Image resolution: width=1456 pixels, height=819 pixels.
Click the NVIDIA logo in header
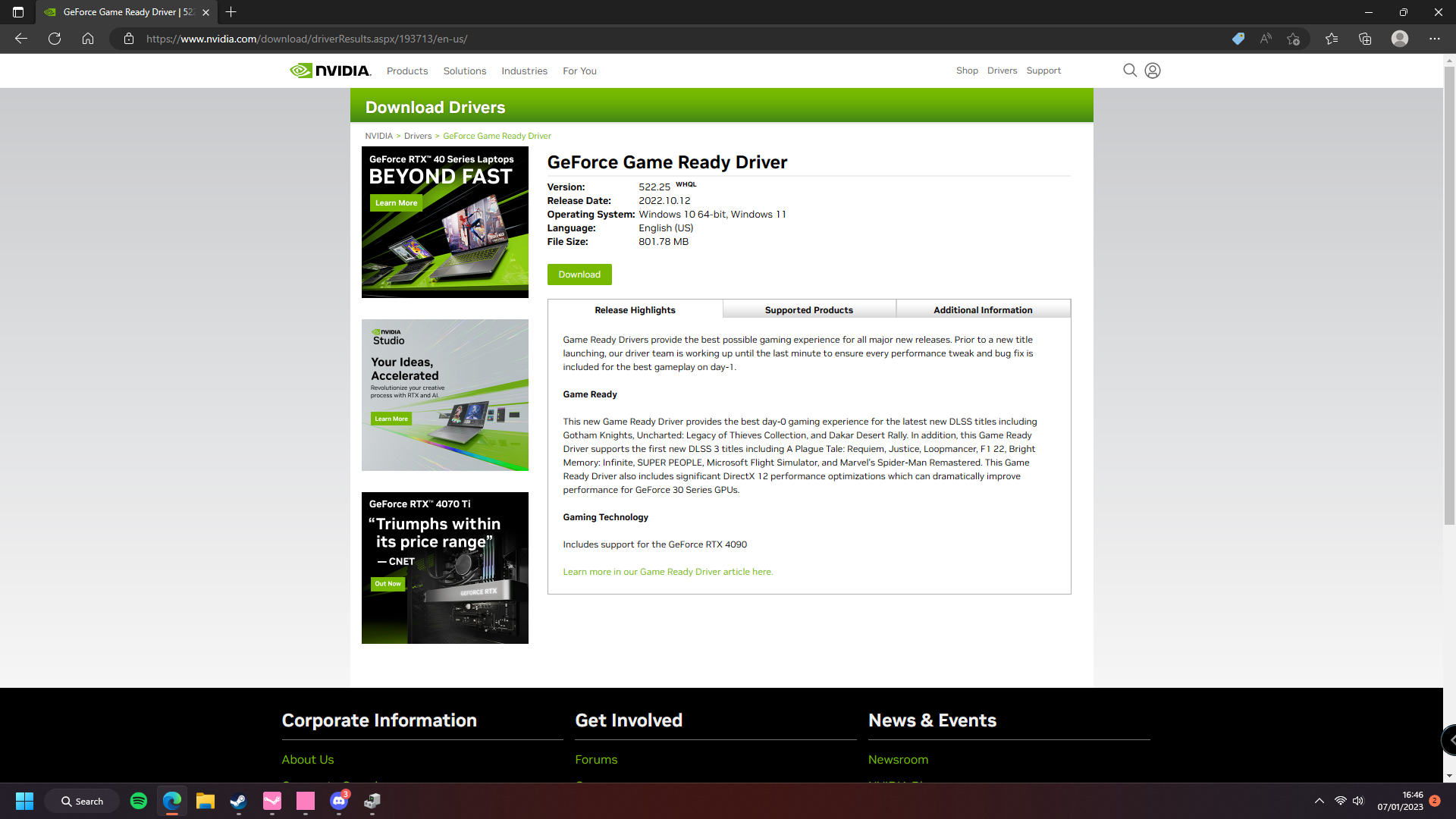(x=331, y=71)
